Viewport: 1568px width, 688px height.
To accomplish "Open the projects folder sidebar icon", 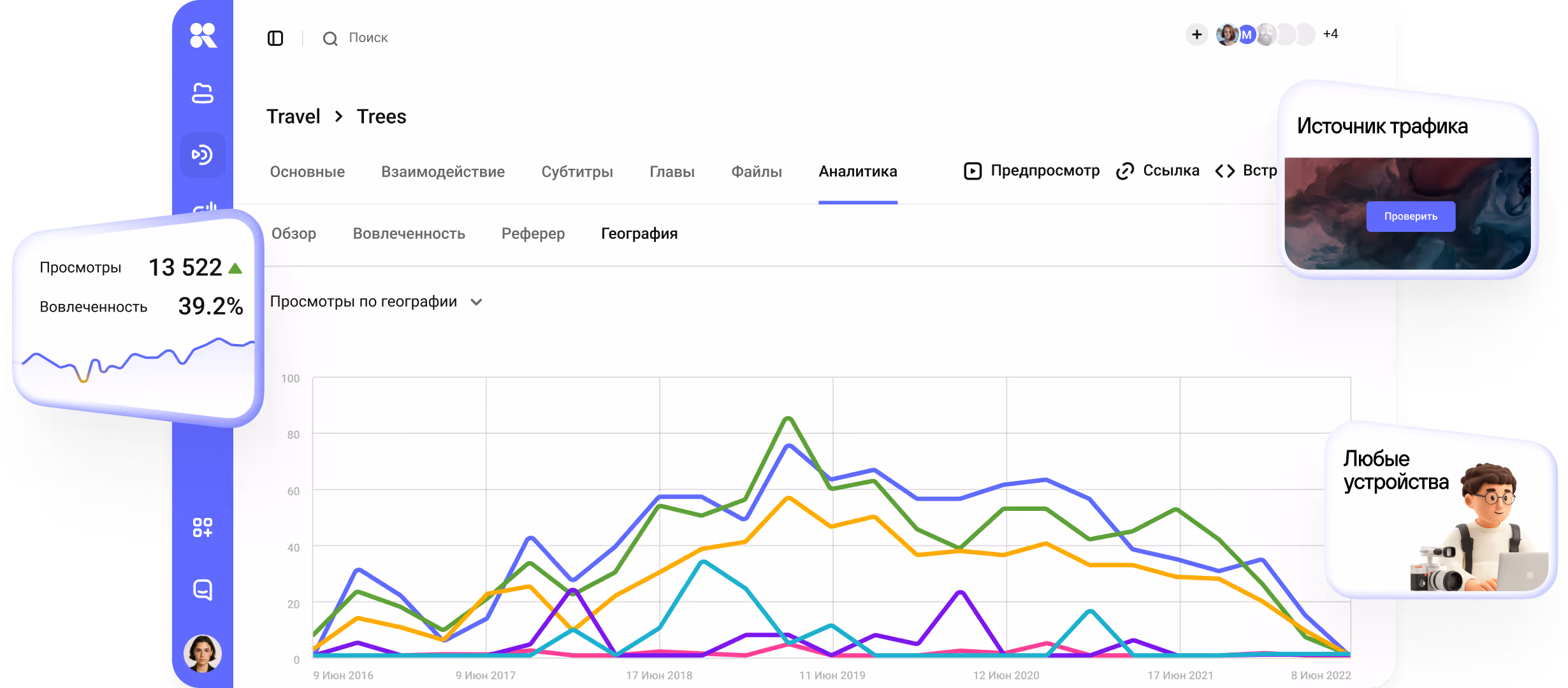I will coord(203,93).
